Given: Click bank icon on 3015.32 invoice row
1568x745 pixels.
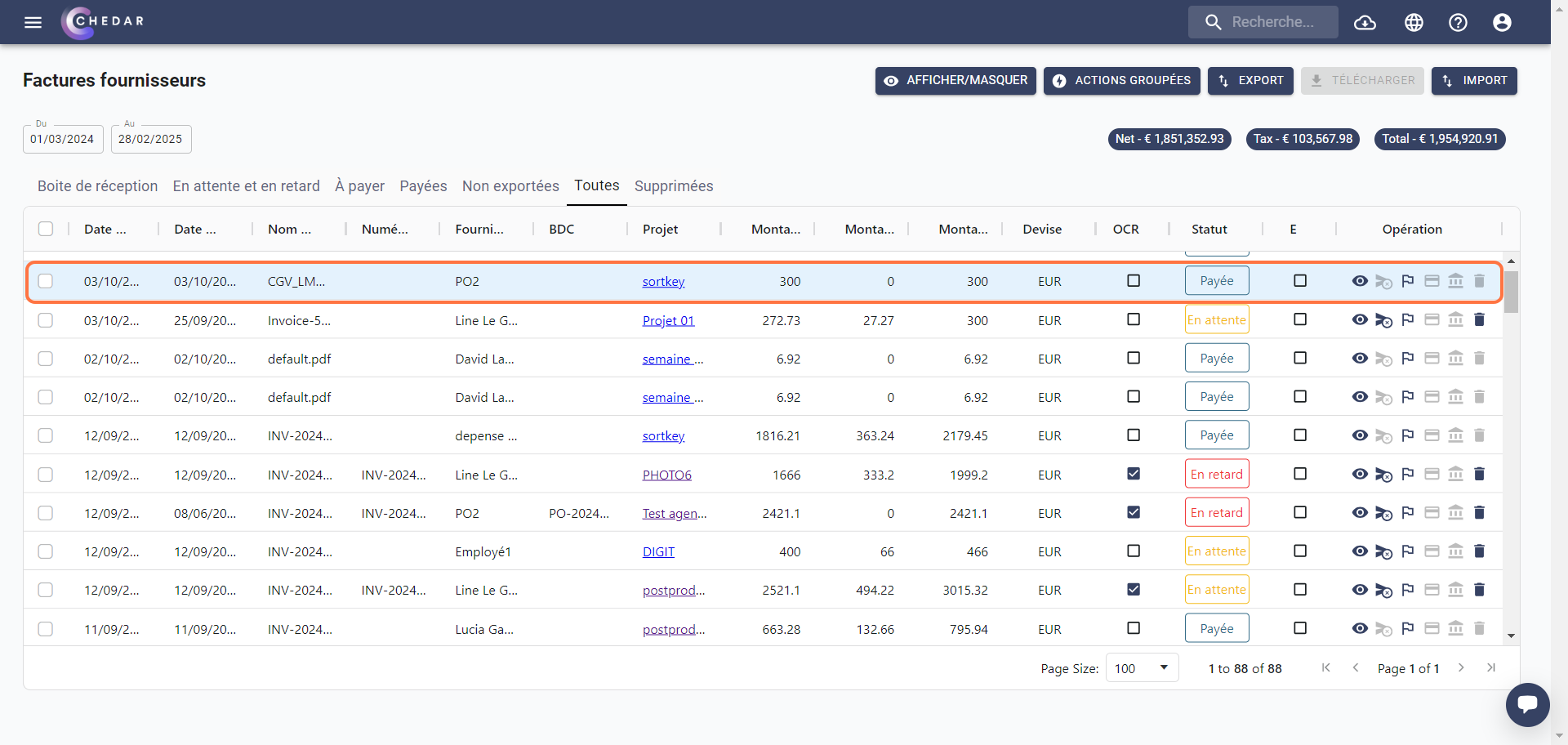Looking at the screenshot, I should click(x=1455, y=590).
